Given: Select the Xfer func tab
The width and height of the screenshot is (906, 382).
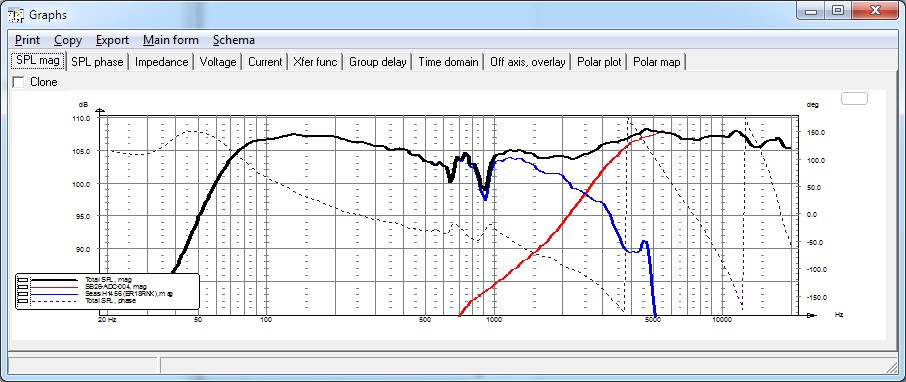Looking at the screenshot, I should coord(315,62).
